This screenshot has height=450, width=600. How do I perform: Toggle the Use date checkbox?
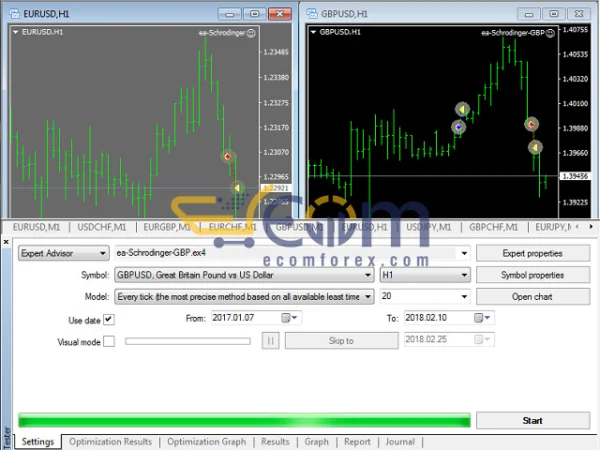[x=109, y=320]
